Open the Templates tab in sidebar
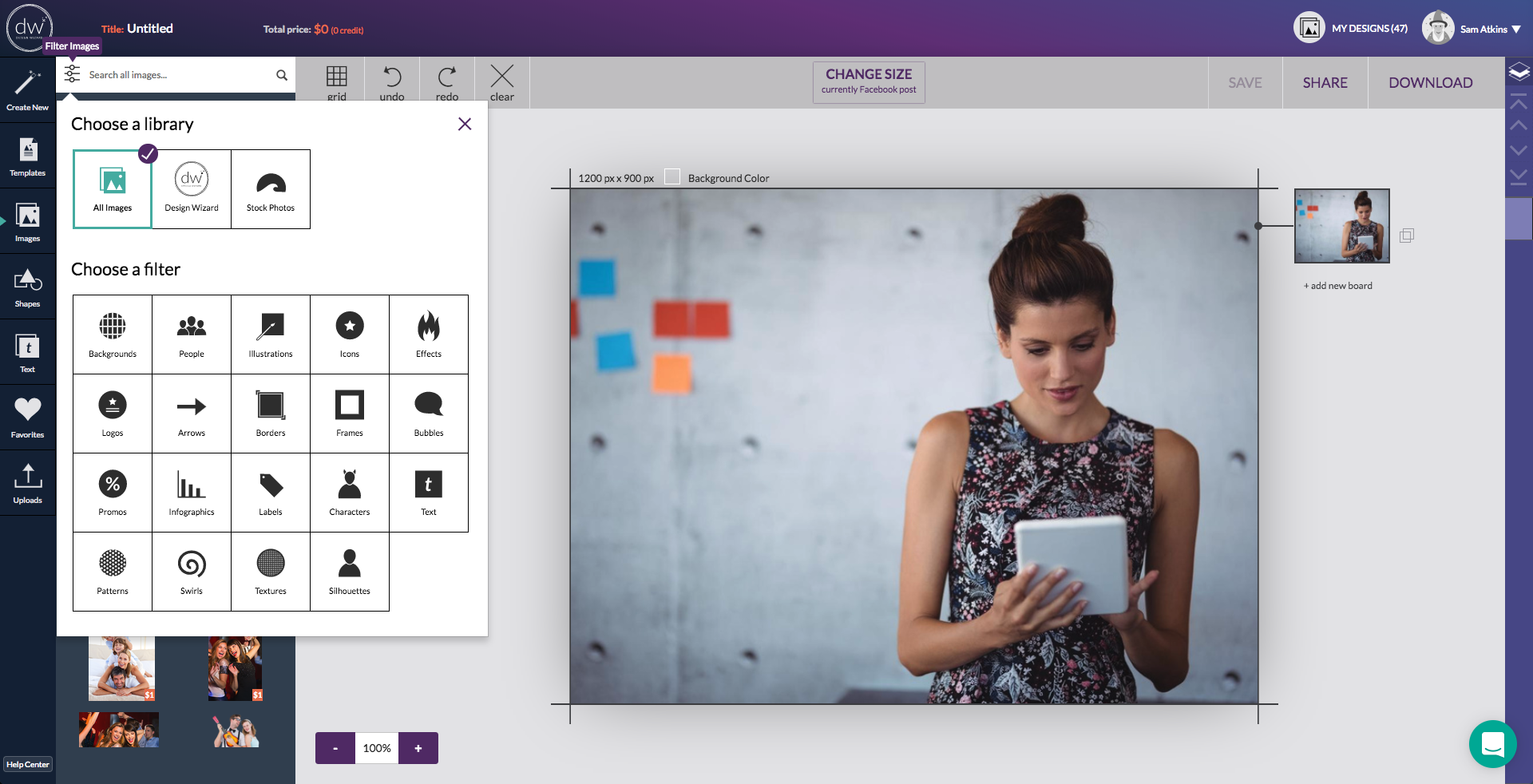The image size is (1533, 784). click(28, 156)
